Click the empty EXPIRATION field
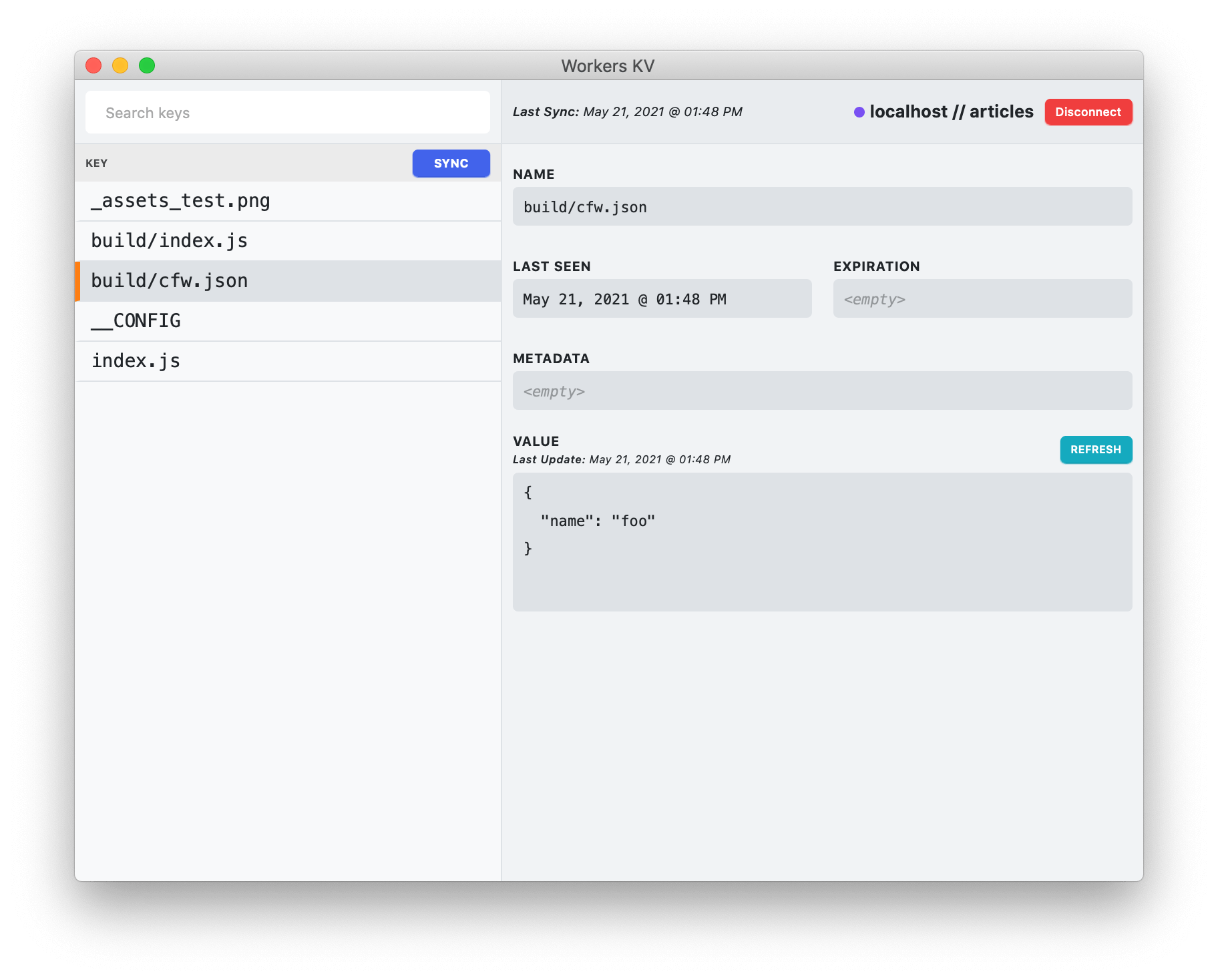The image size is (1218, 980). click(x=982, y=298)
